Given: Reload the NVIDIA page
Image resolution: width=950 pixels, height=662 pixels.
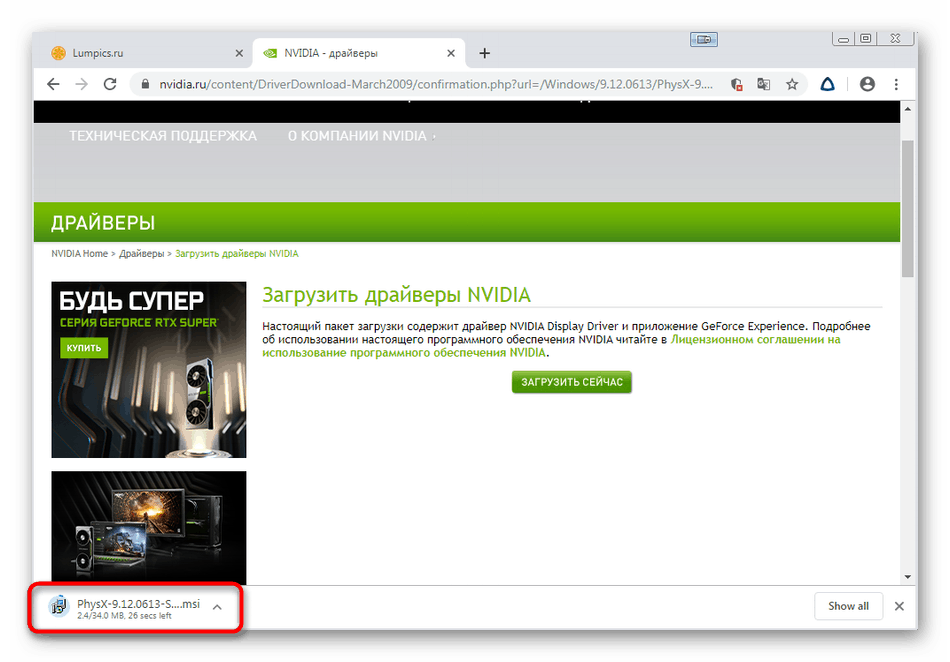Looking at the screenshot, I should (110, 84).
